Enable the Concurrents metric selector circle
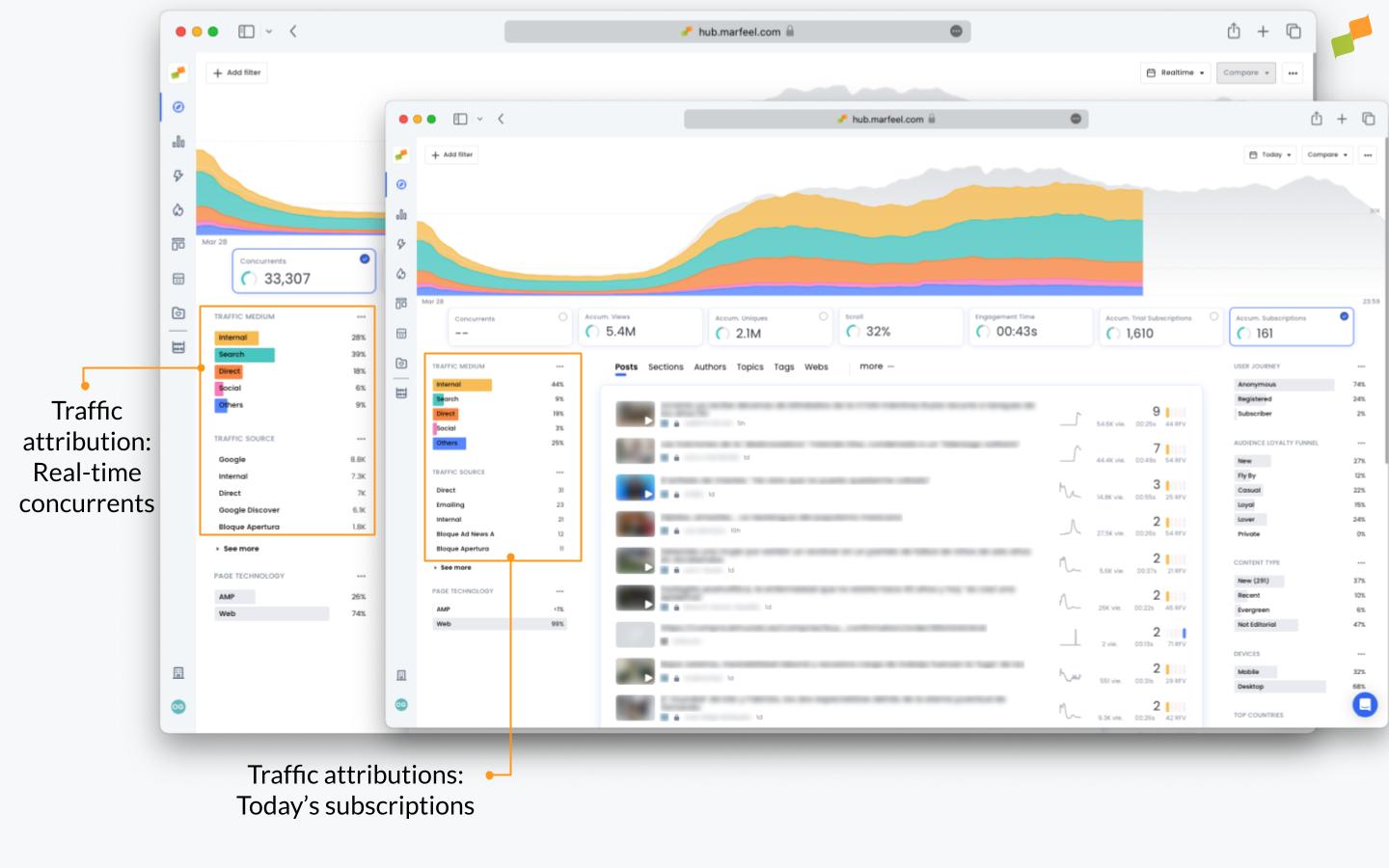This screenshot has width=1389, height=868. pyautogui.click(x=563, y=315)
